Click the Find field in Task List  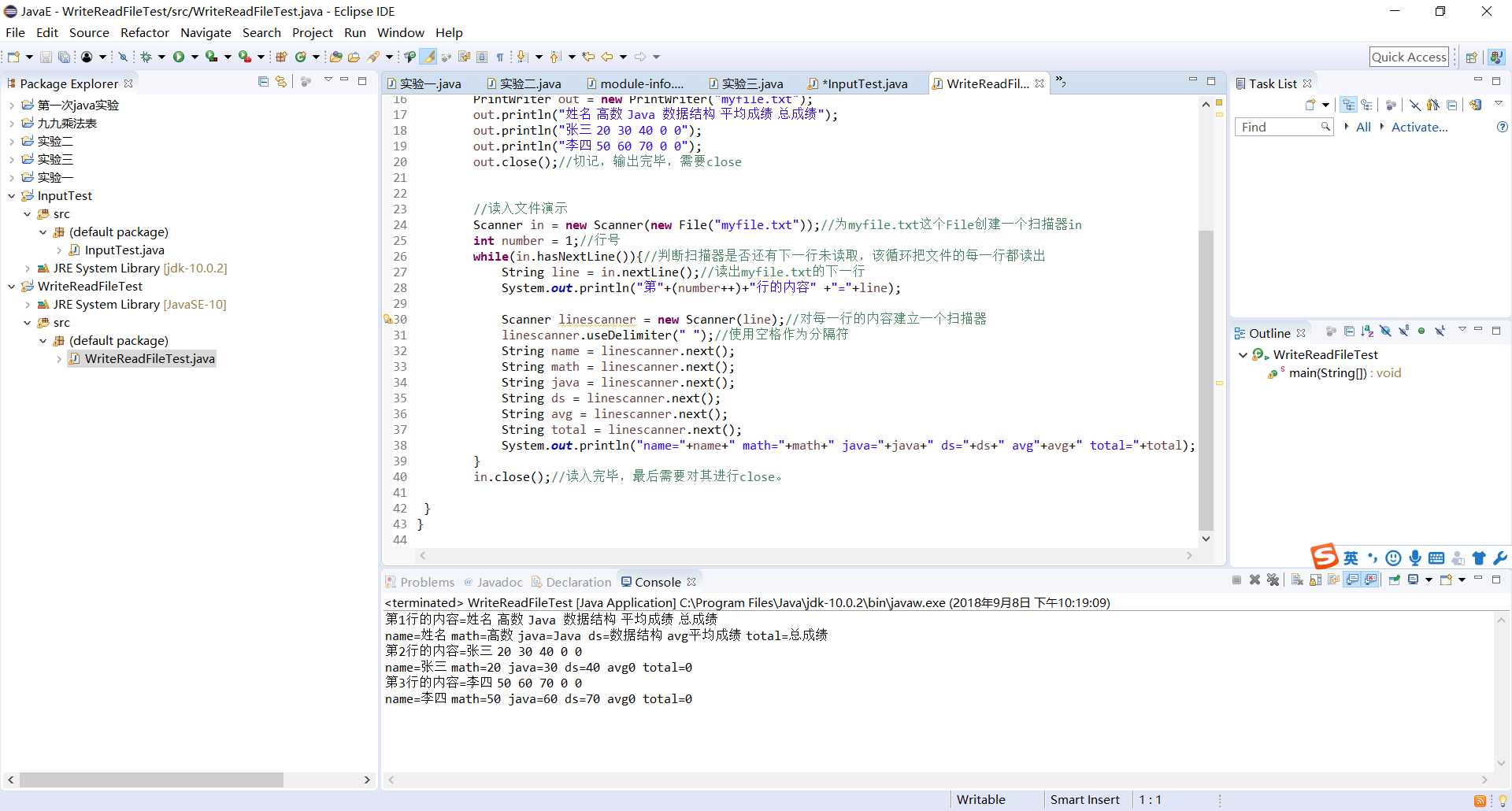1284,127
